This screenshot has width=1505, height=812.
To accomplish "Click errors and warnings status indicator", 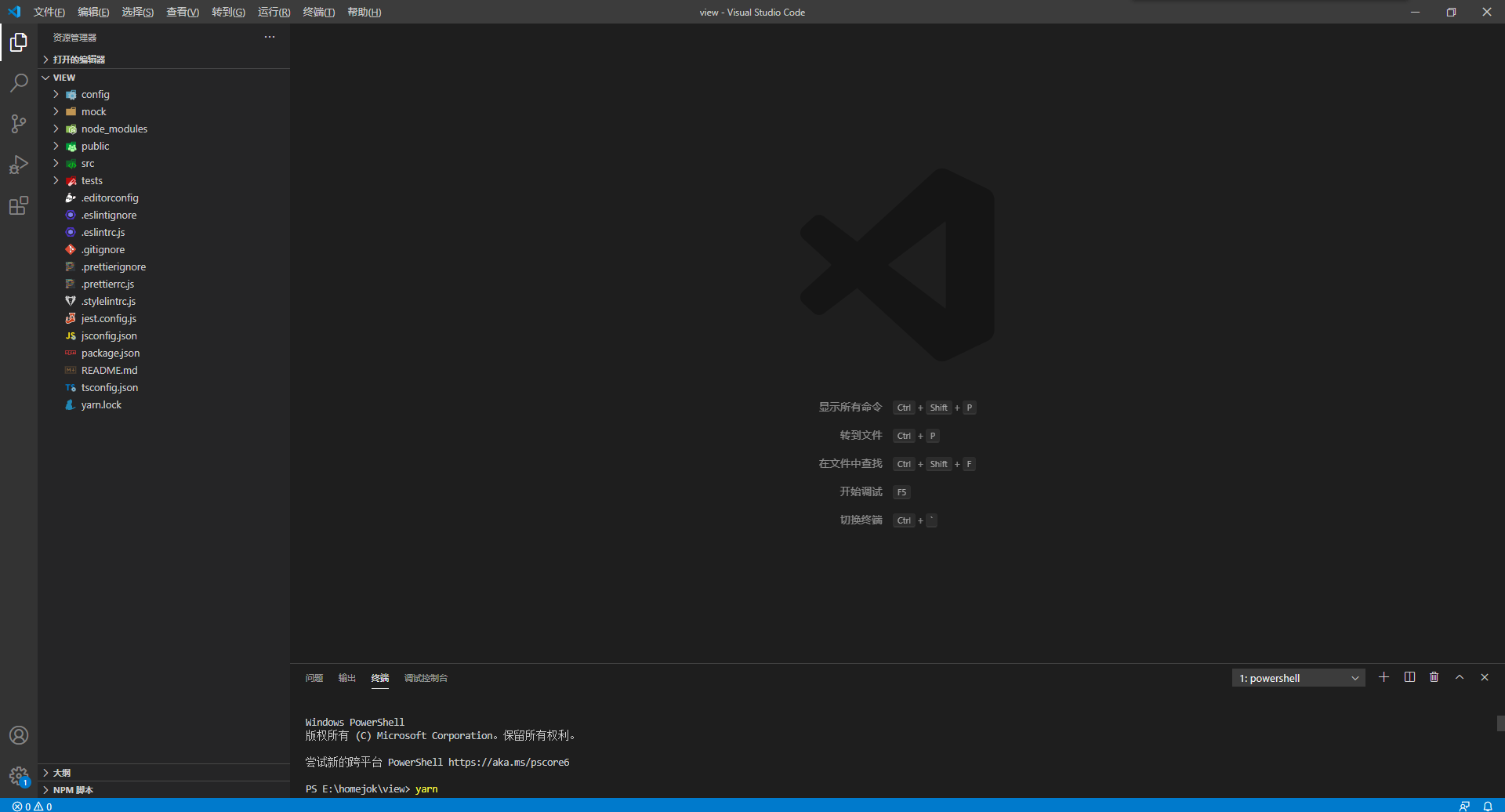I will pos(32,806).
